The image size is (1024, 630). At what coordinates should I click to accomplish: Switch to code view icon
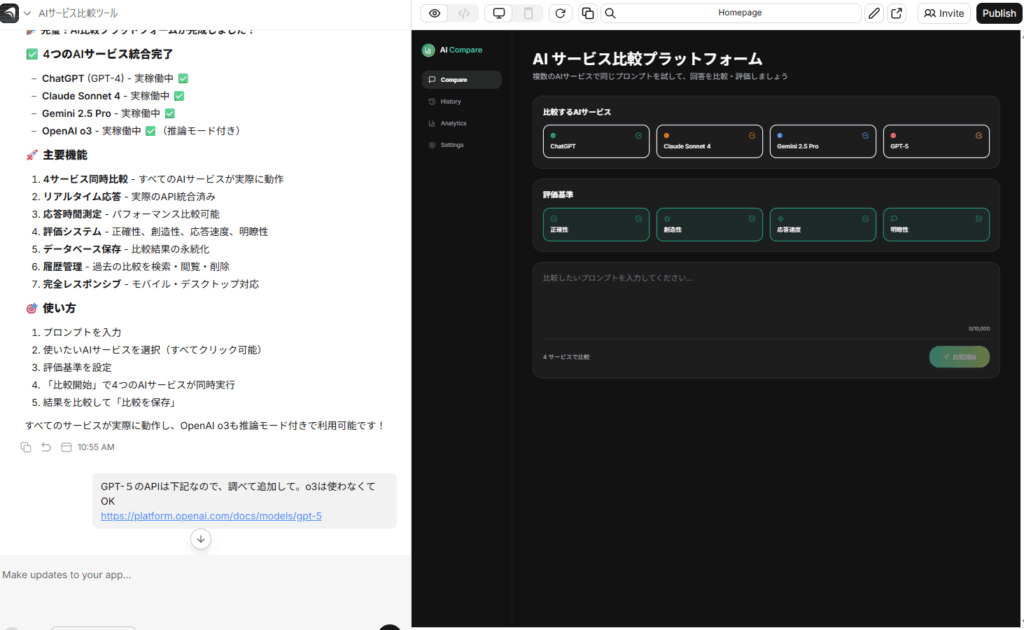point(464,13)
